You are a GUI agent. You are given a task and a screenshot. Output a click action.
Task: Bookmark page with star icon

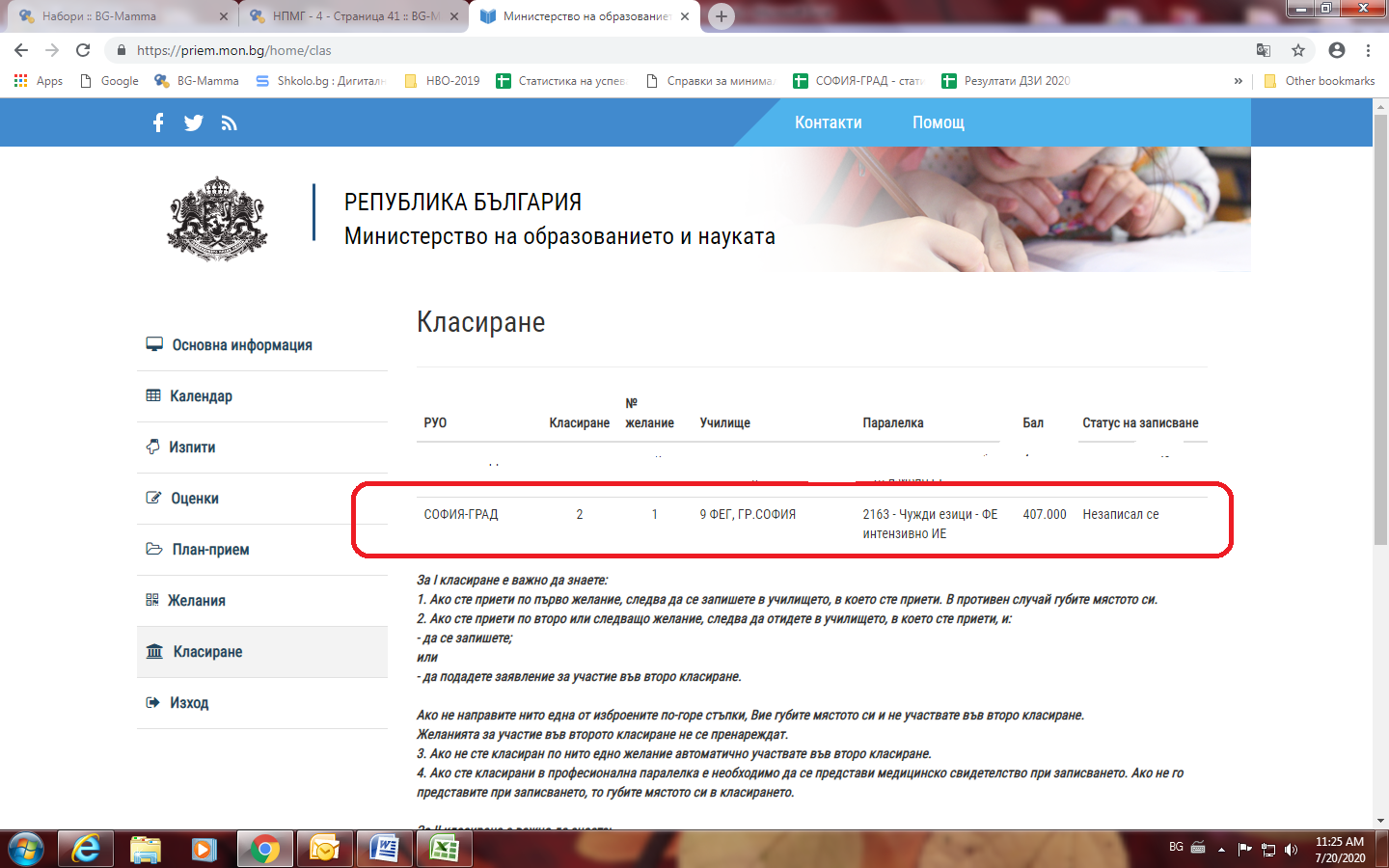coord(1298,50)
